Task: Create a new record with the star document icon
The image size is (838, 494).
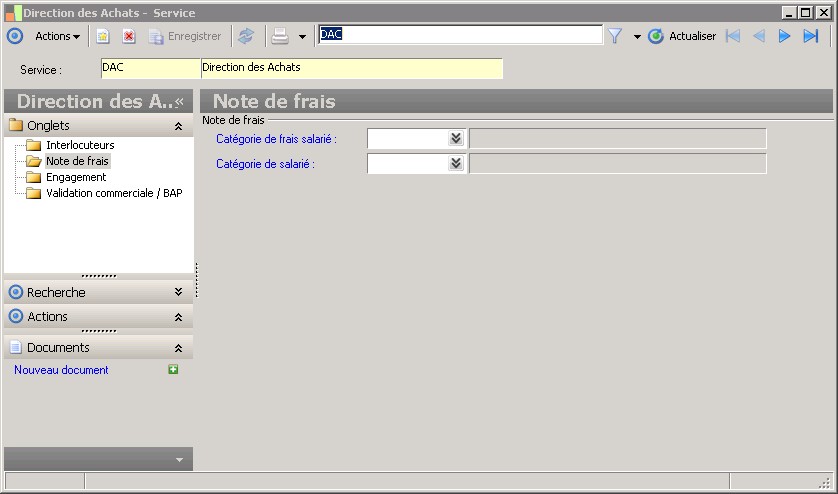Action: coord(103,36)
